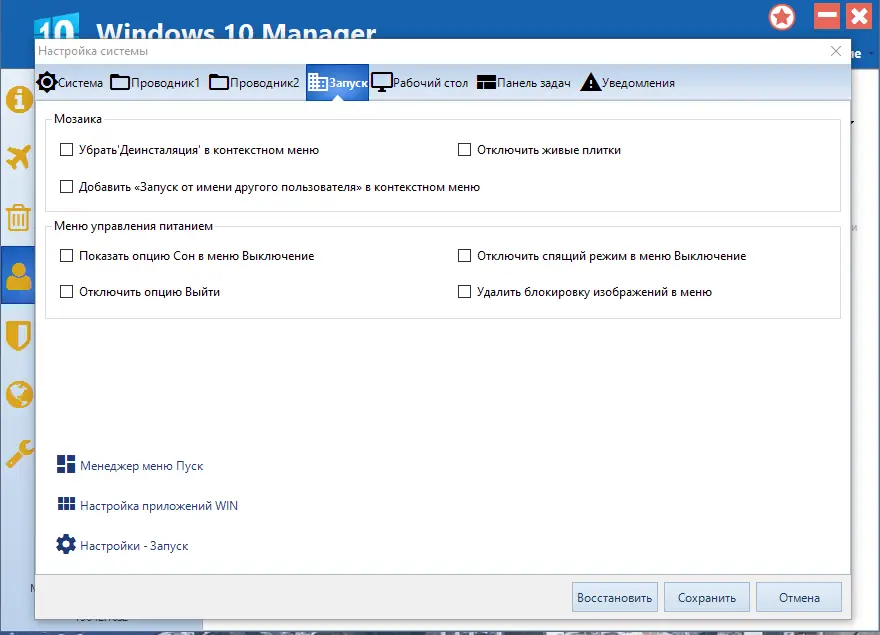Open Cleaner trash can icon in sidebar
Screen dimensions: 880x635
(x=18, y=217)
